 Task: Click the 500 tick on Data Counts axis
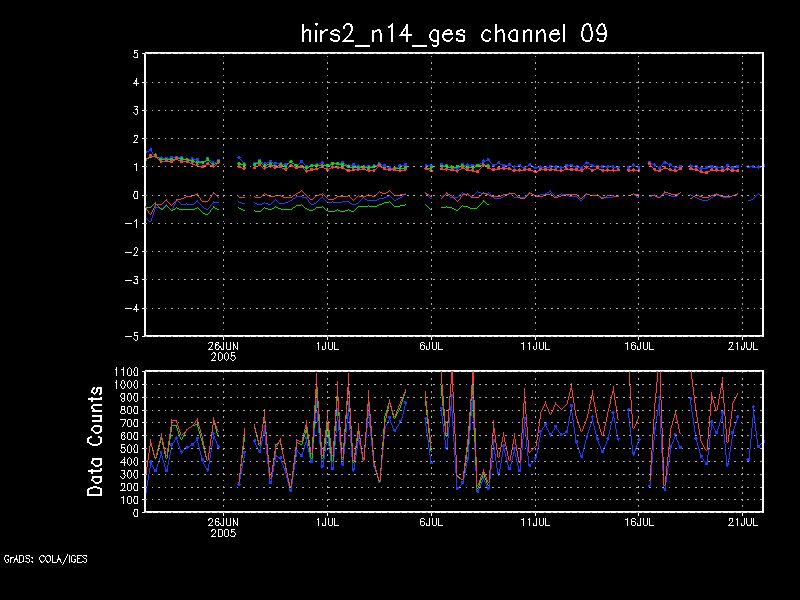pyautogui.click(x=129, y=449)
